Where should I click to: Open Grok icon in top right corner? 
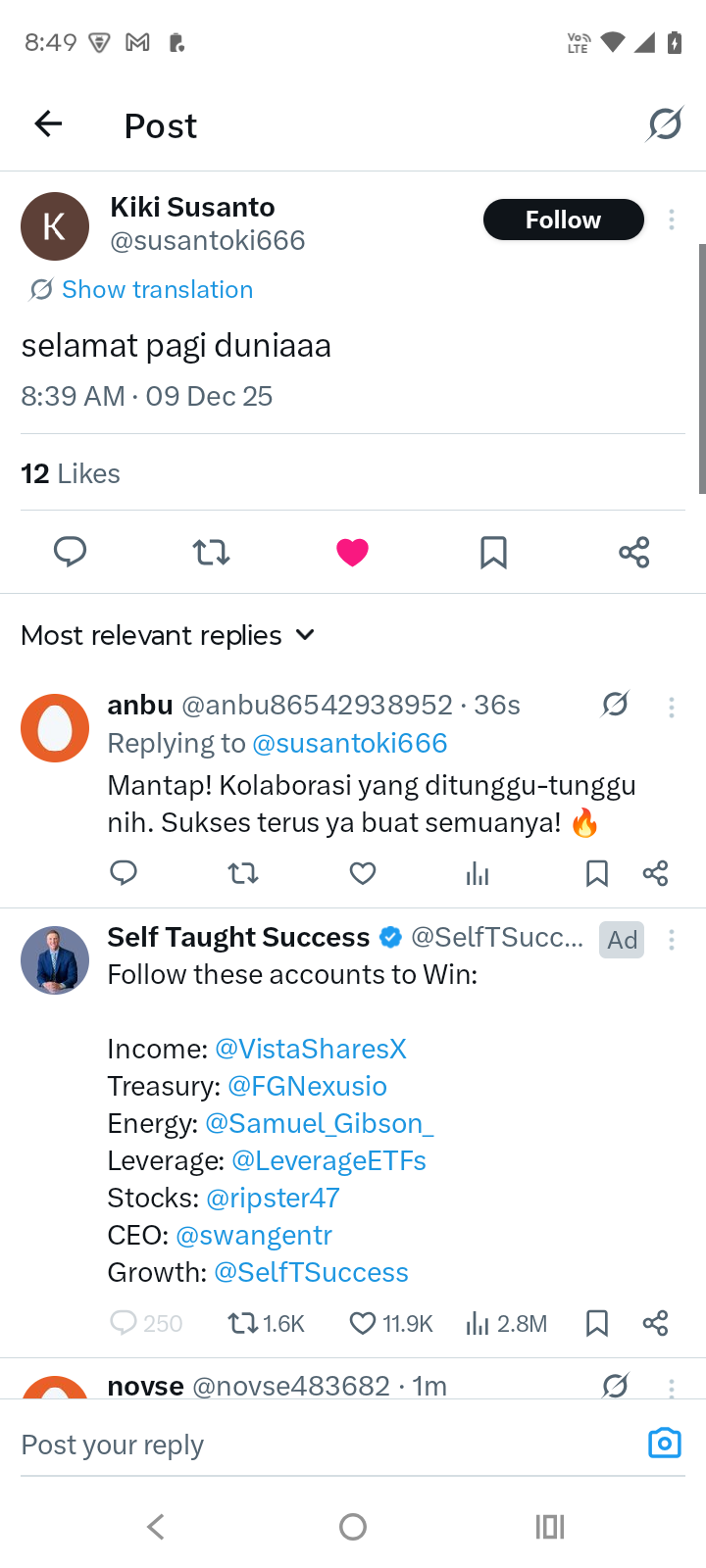pos(665,124)
